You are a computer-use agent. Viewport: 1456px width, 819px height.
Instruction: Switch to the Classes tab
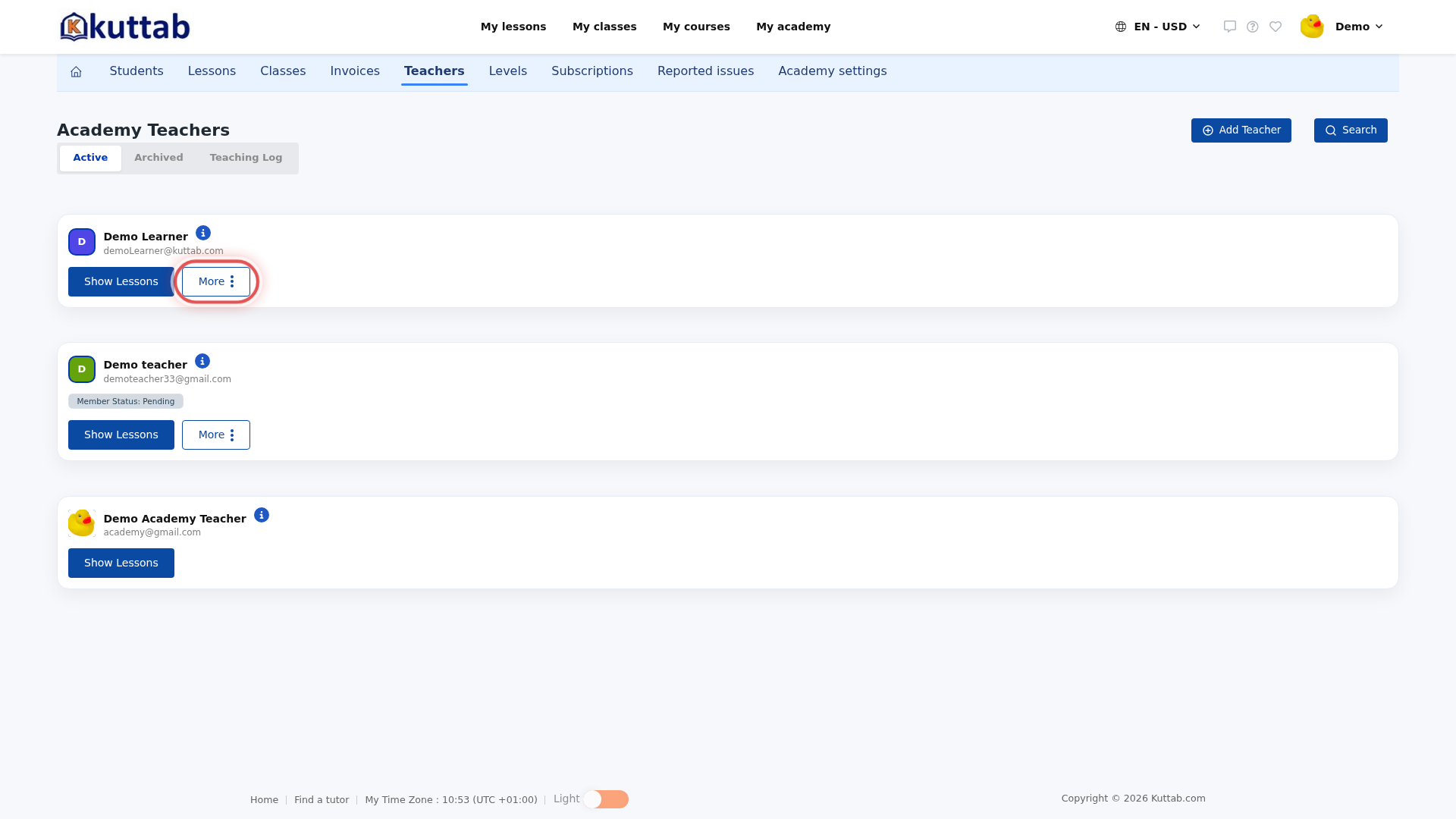click(x=283, y=71)
